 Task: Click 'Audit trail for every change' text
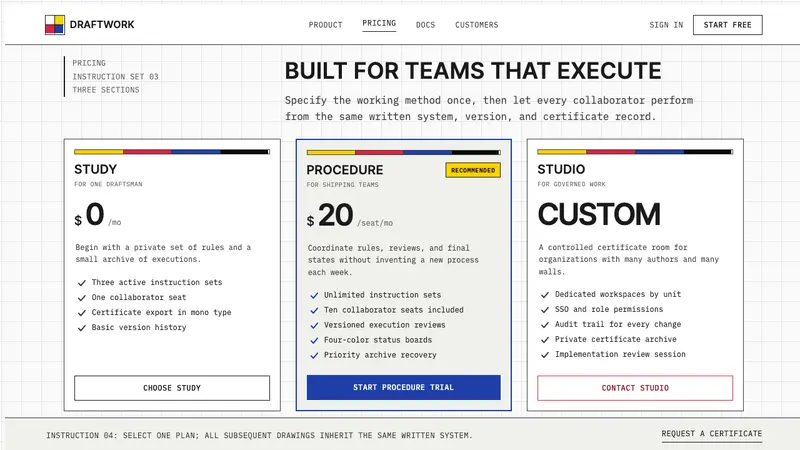(x=618, y=324)
